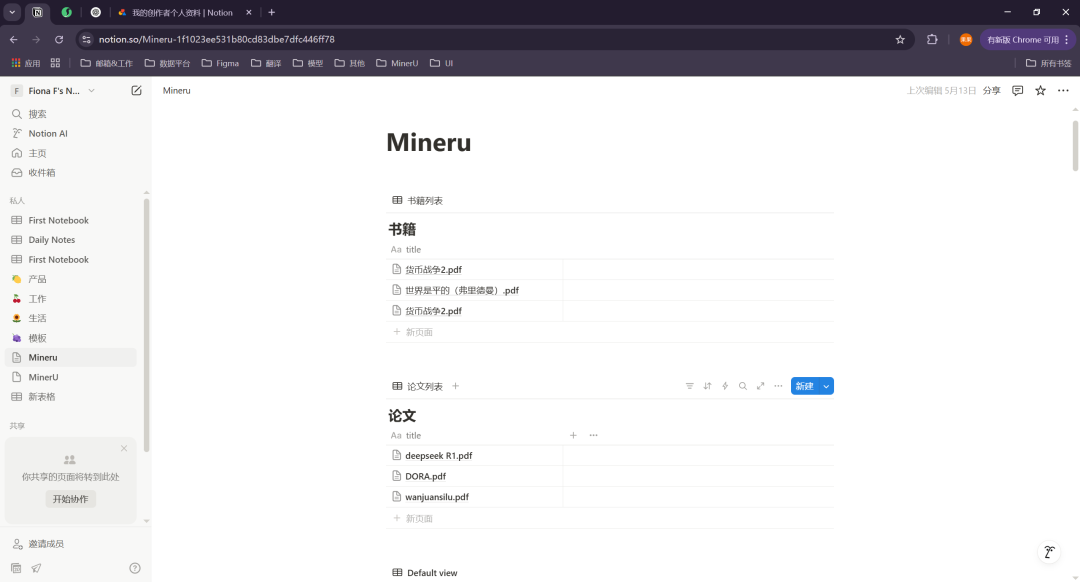Open the 数据平台 bookmark folder
The image size is (1080, 582).
[167, 63]
